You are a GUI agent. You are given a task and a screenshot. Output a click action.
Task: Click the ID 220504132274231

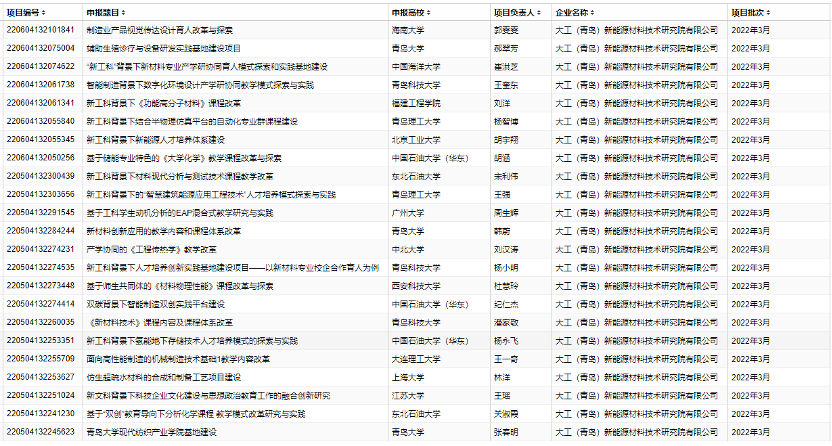click(40, 249)
